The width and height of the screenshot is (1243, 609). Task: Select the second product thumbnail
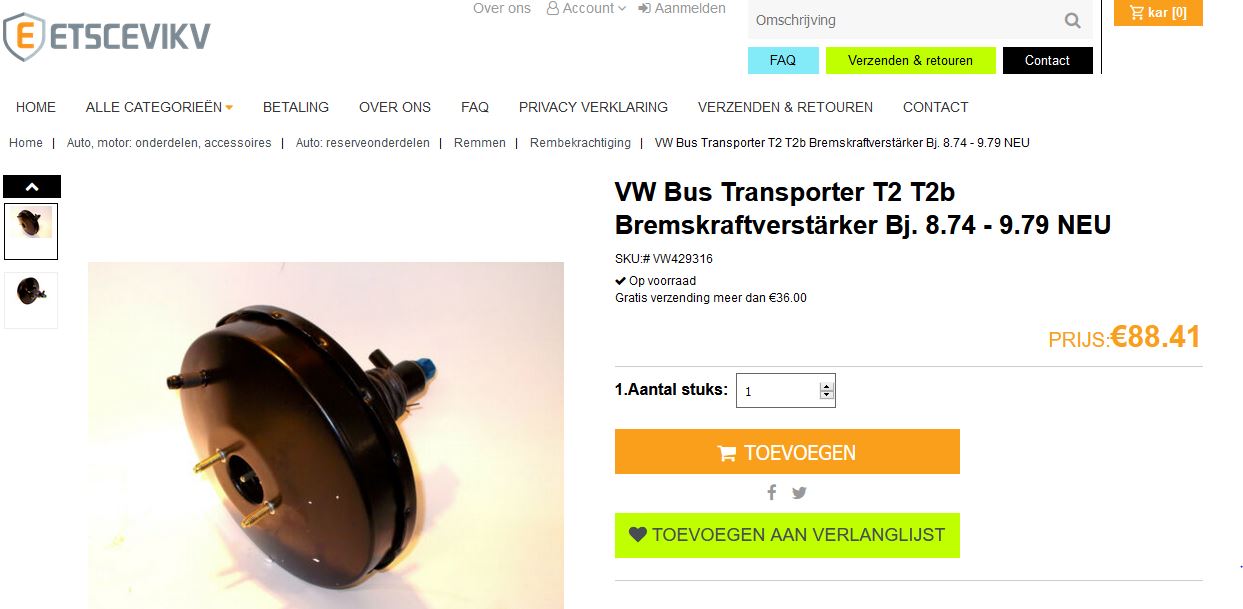click(31, 300)
